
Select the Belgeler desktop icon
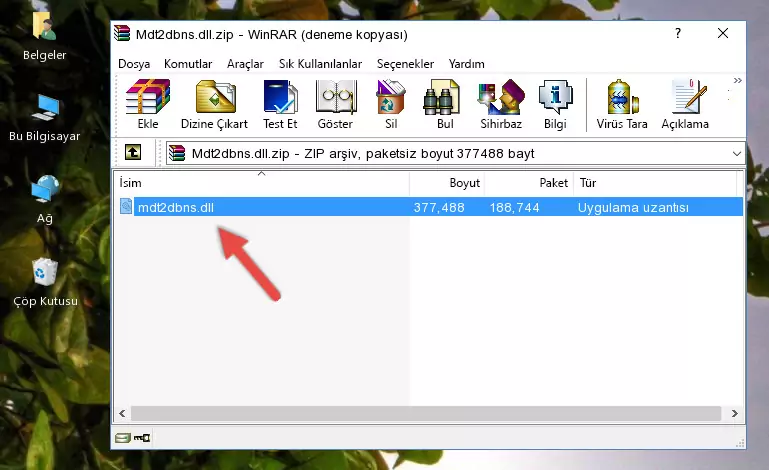click(x=44, y=36)
